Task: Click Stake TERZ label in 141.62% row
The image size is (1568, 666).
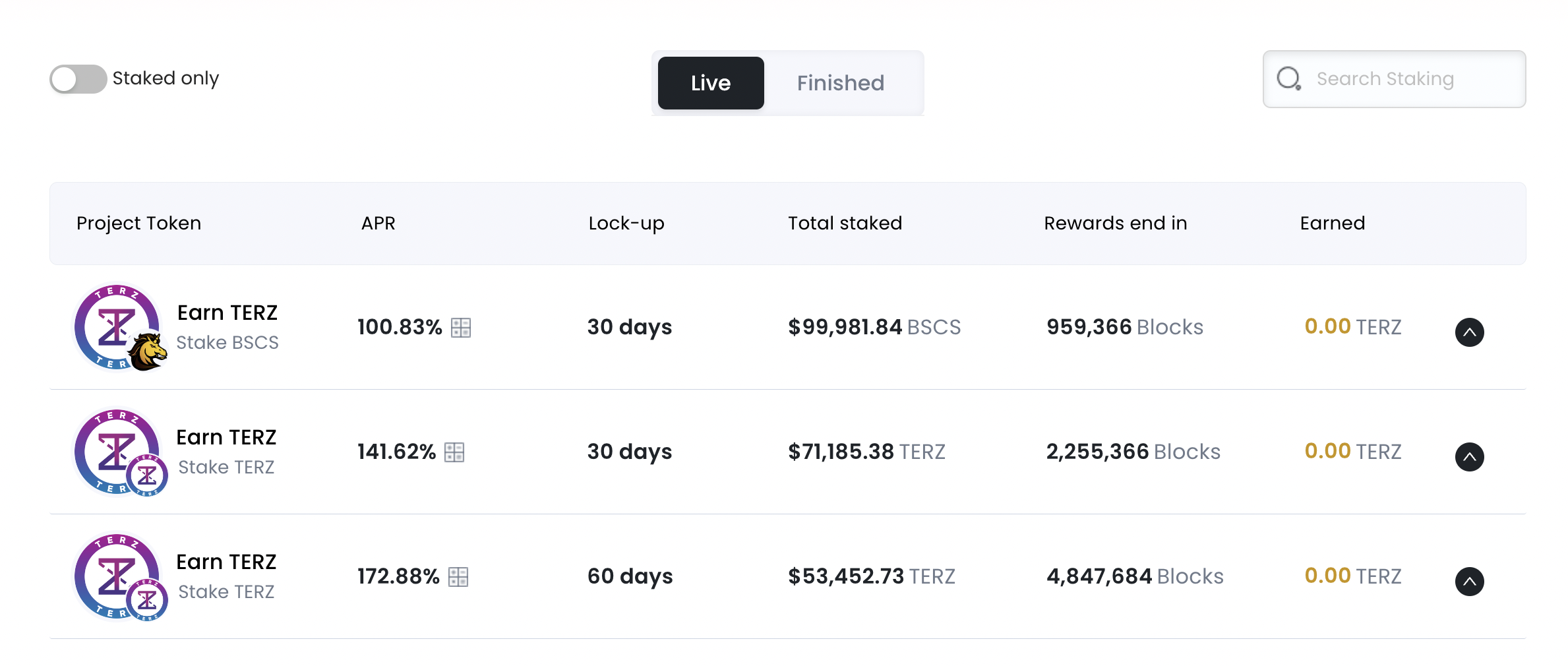Action: [x=226, y=468]
